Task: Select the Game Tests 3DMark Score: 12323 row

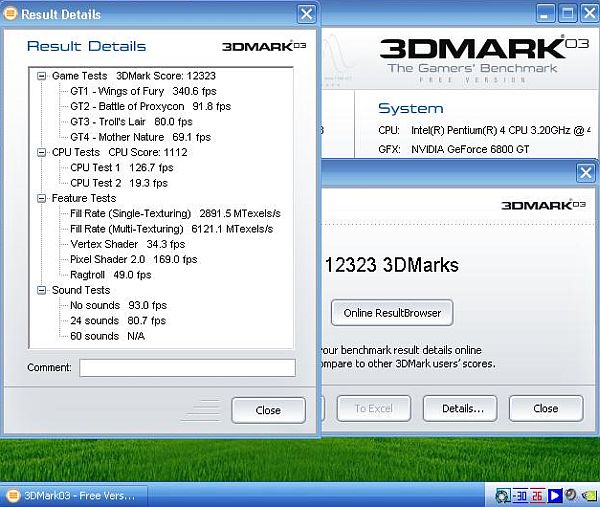Action: [x=134, y=76]
